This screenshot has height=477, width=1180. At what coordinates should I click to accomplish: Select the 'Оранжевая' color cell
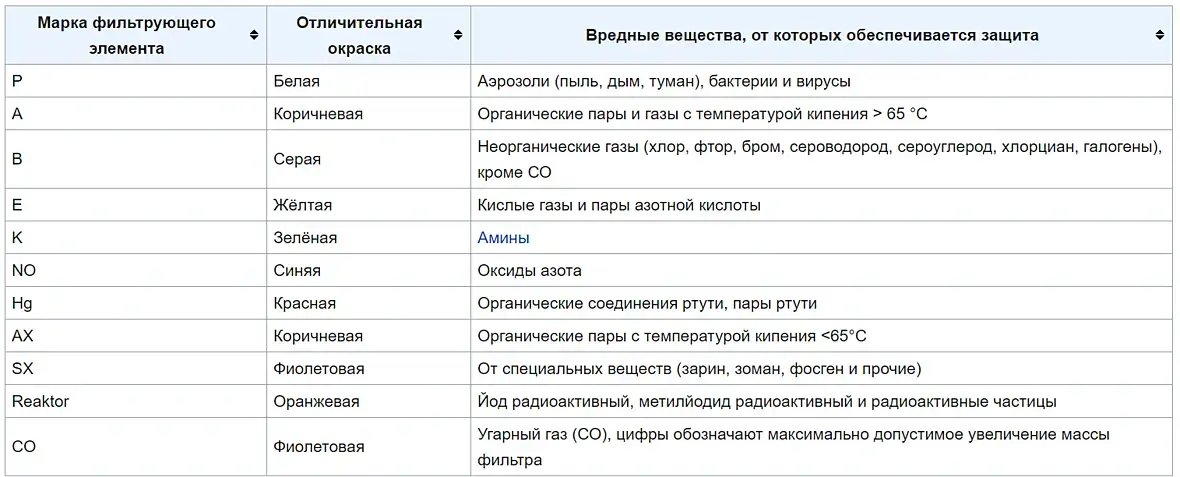(316, 401)
